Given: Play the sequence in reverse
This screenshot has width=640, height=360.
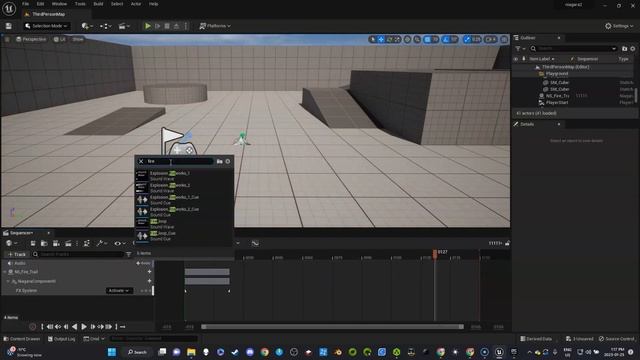Looking at the screenshot, I should 74,327.
